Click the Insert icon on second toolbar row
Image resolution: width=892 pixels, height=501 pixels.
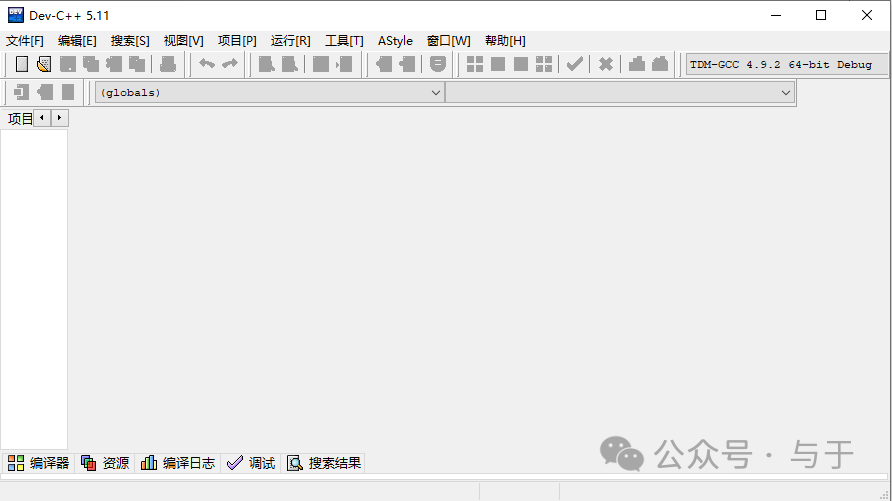coord(22,92)
